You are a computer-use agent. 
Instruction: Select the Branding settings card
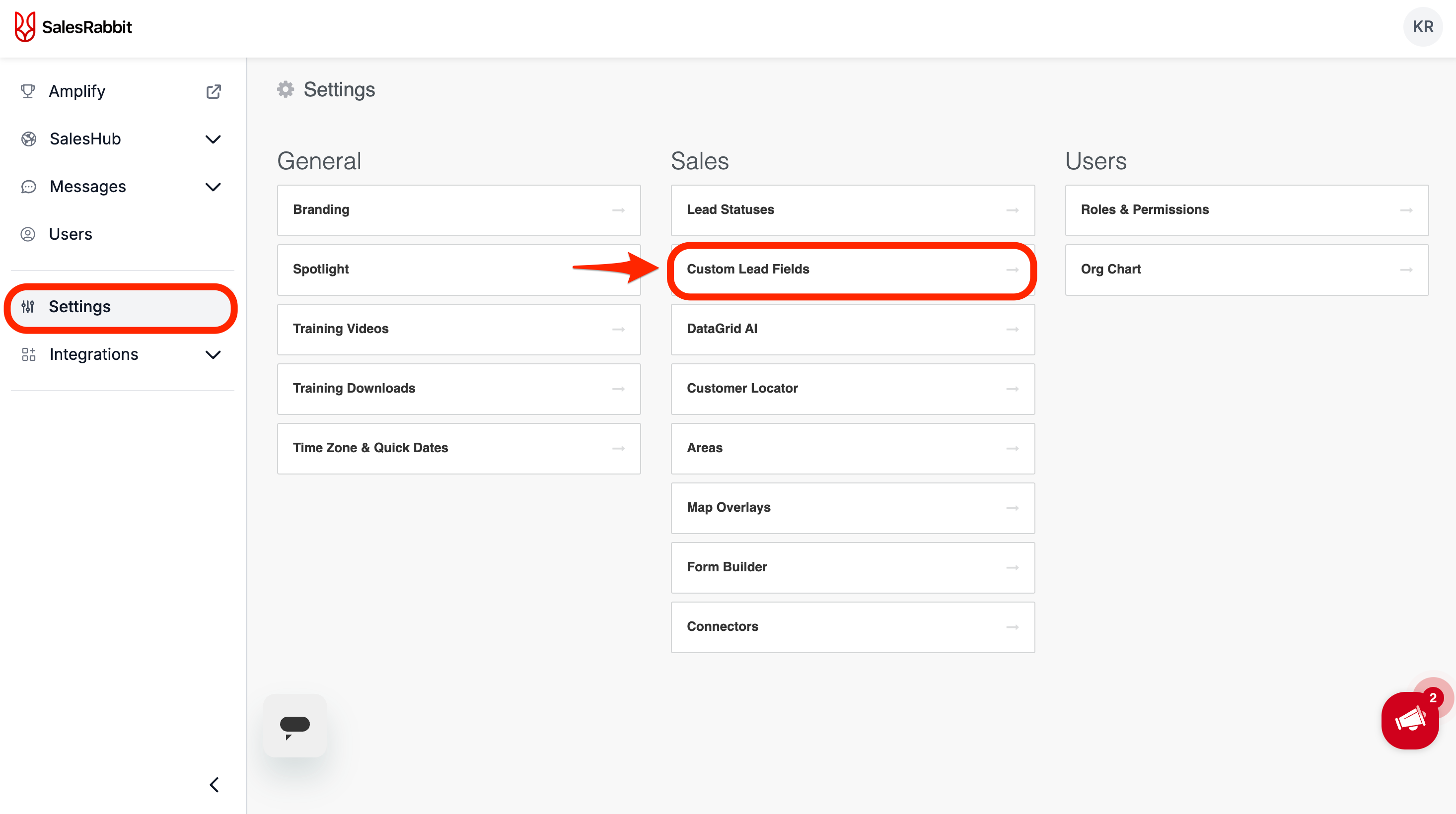(458, 209)
